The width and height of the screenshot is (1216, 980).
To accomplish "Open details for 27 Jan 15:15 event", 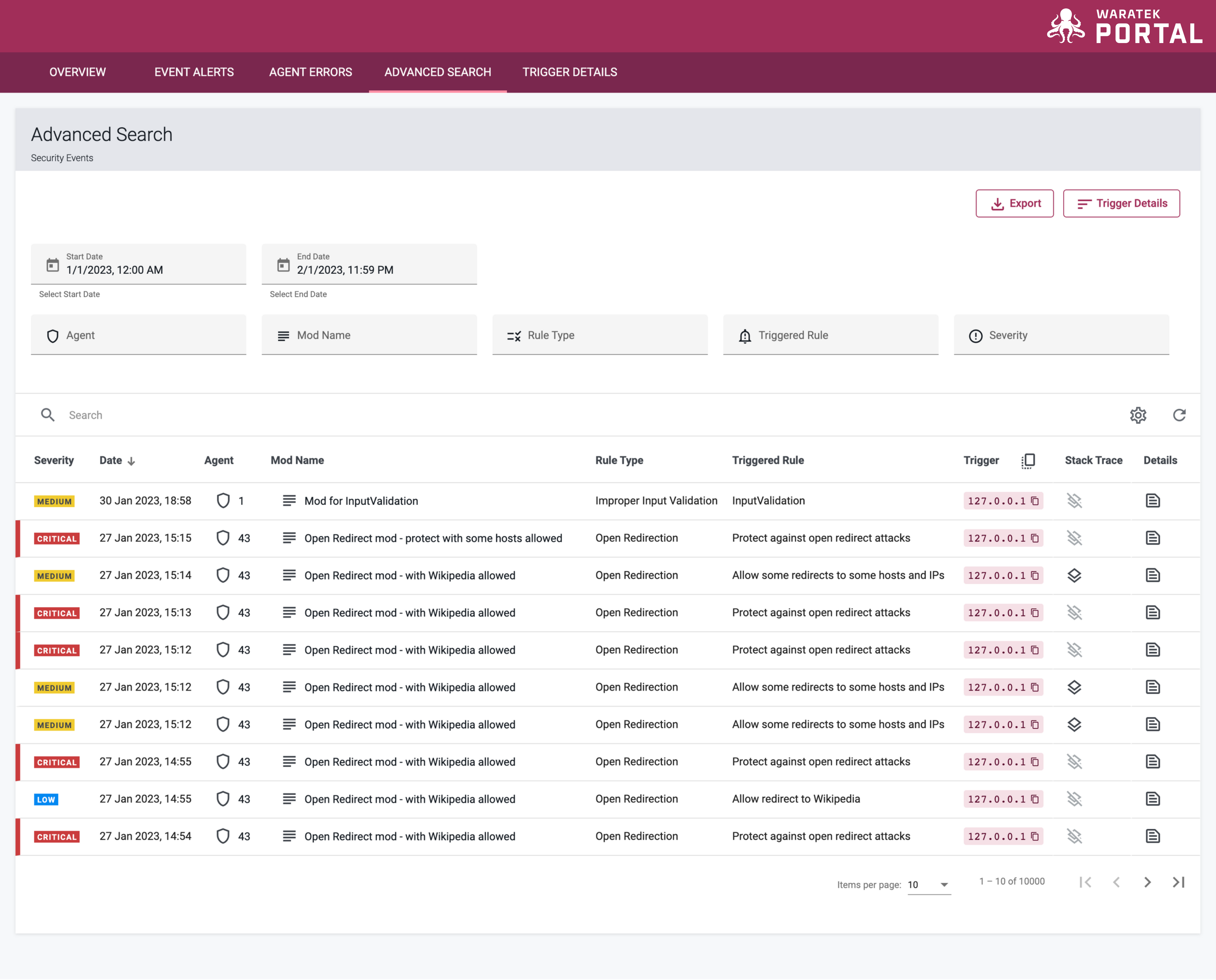I will tap(1153, 538).
